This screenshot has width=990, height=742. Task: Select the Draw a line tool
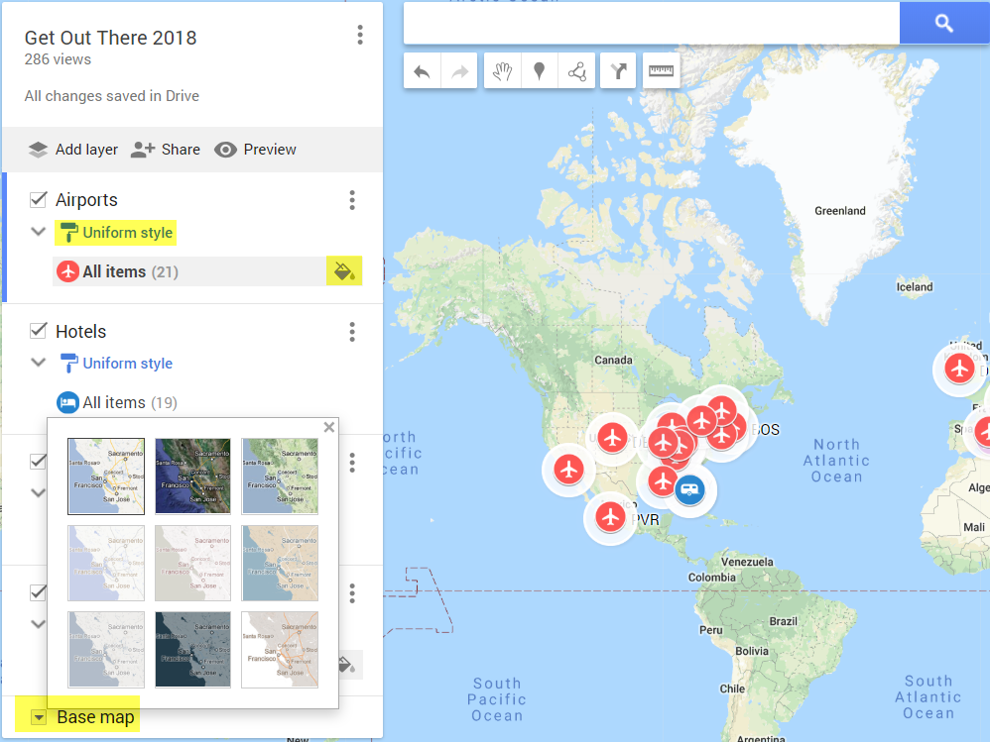576,71
